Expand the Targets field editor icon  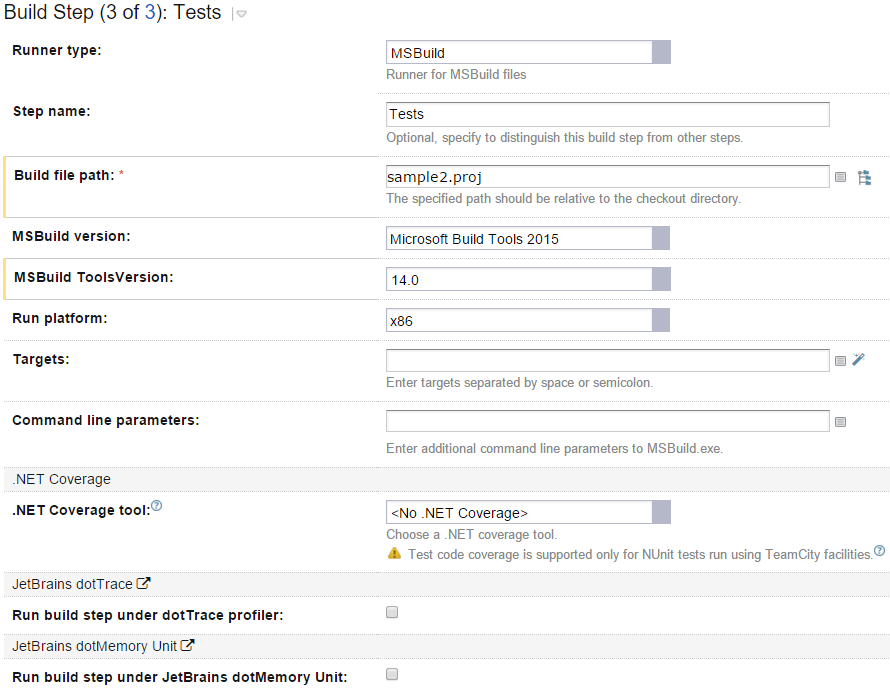(x=840, y=361)
